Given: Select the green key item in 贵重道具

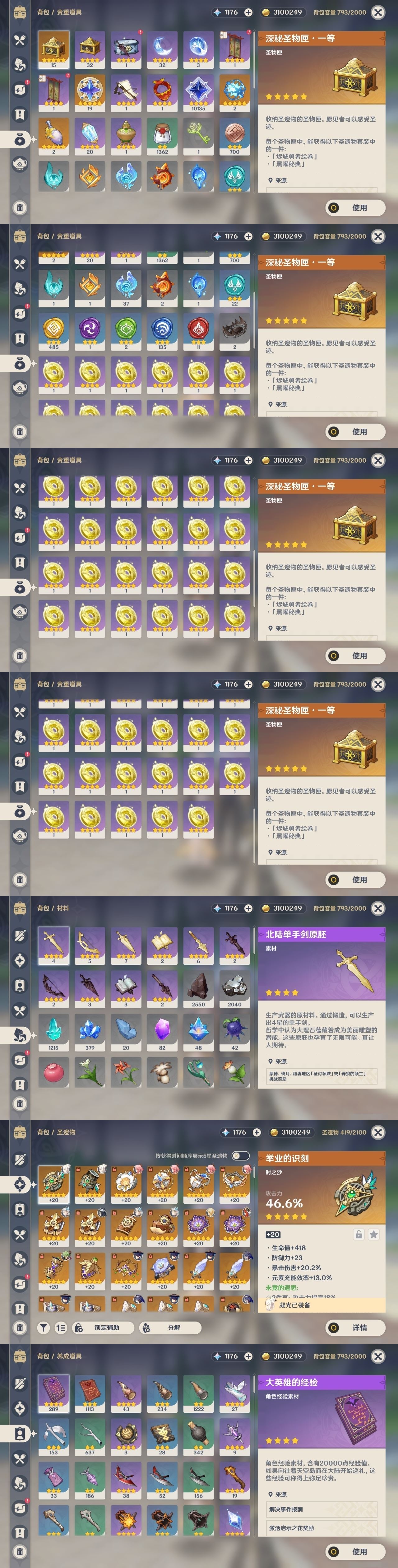Looking at the screenshot, I should point(198,136).
